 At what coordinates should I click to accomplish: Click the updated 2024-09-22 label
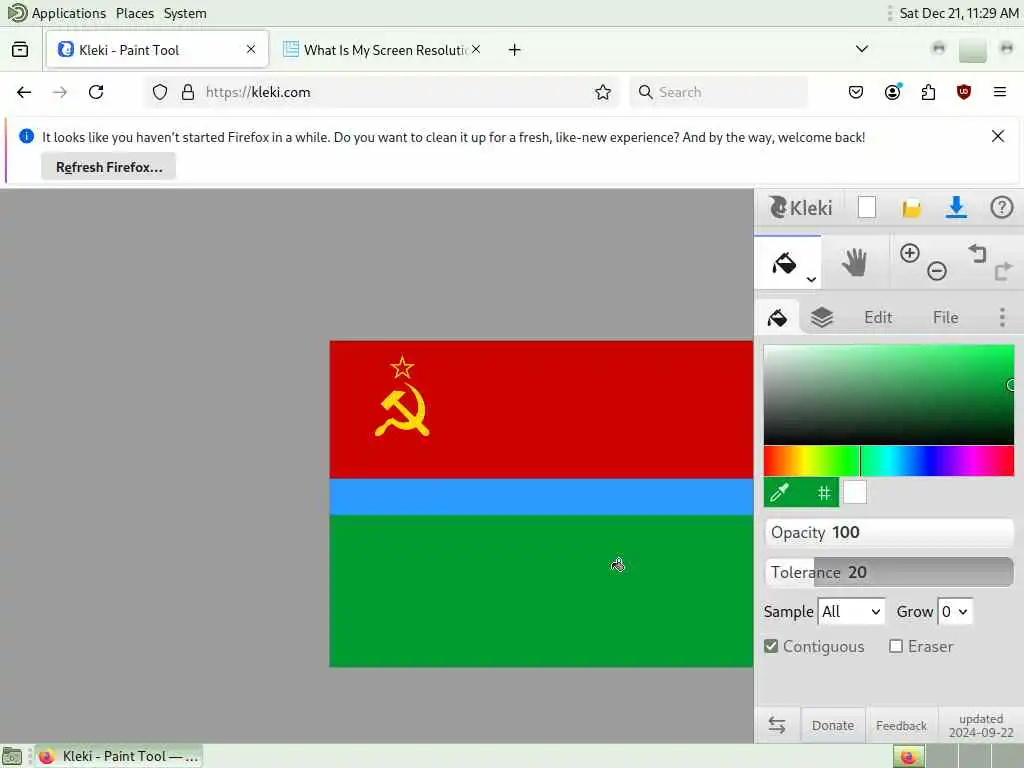[x=981, y=726]
